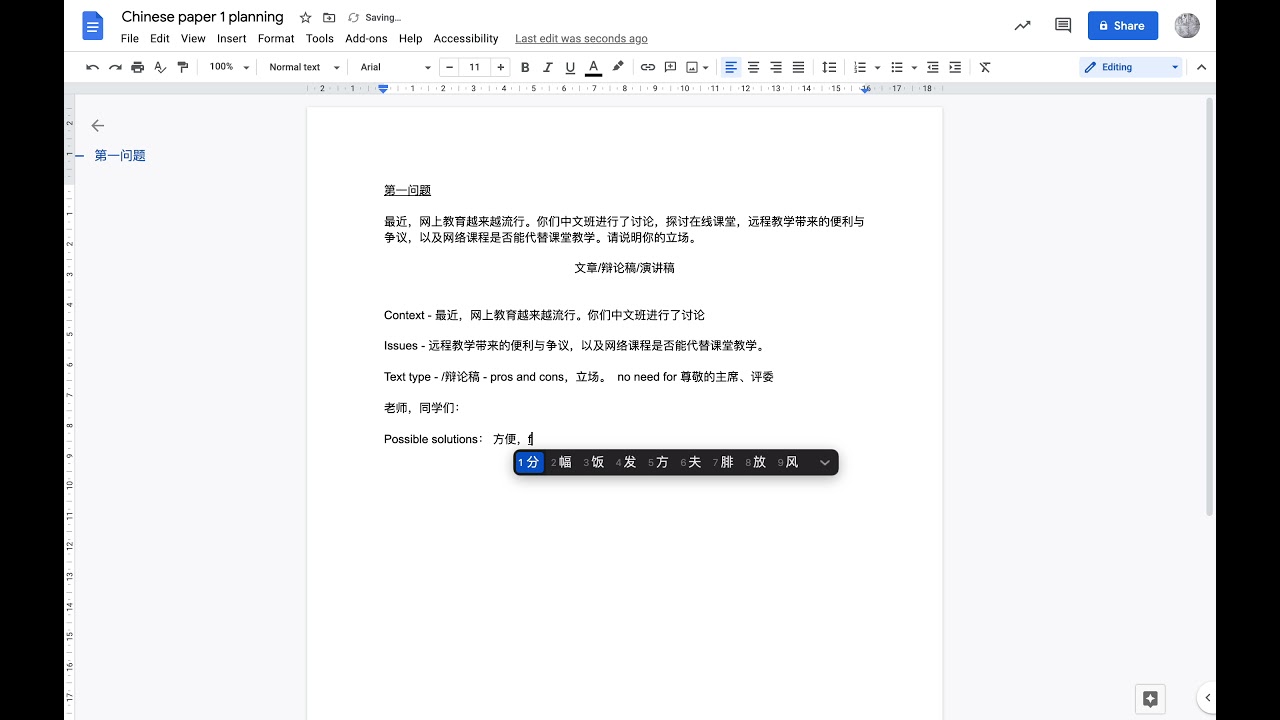This screenshot has height=720, width=1280.
Task: Click the document title Chinese paper 1 planning
Action: coord(202,17)
